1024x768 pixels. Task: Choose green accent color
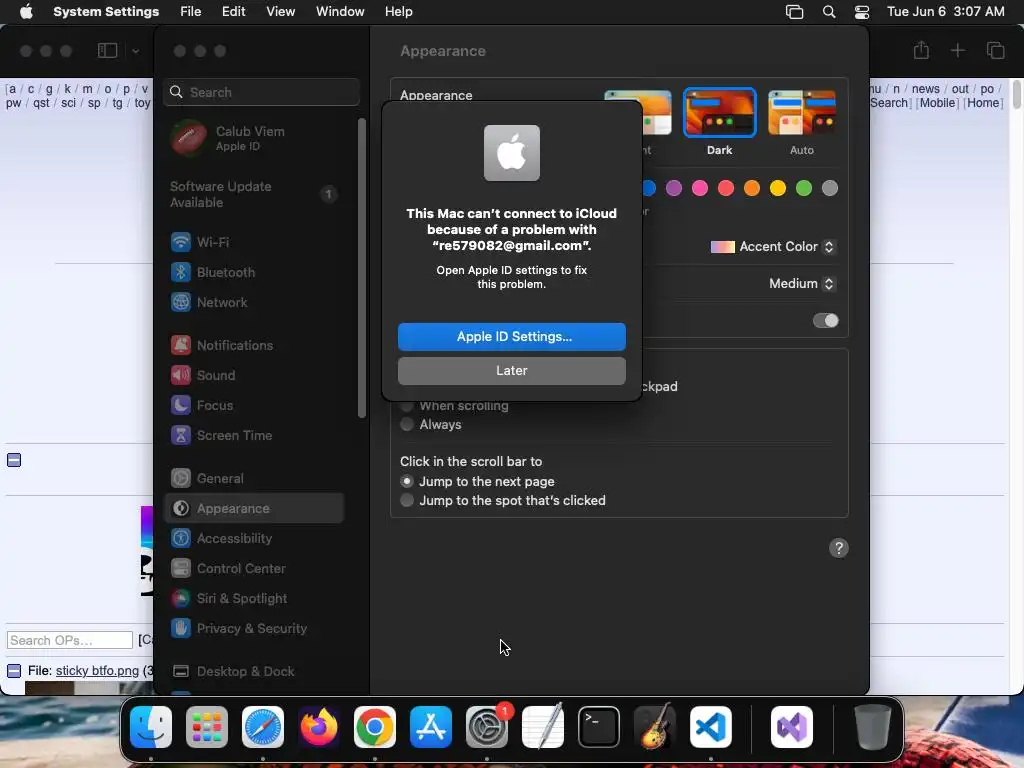803,189
